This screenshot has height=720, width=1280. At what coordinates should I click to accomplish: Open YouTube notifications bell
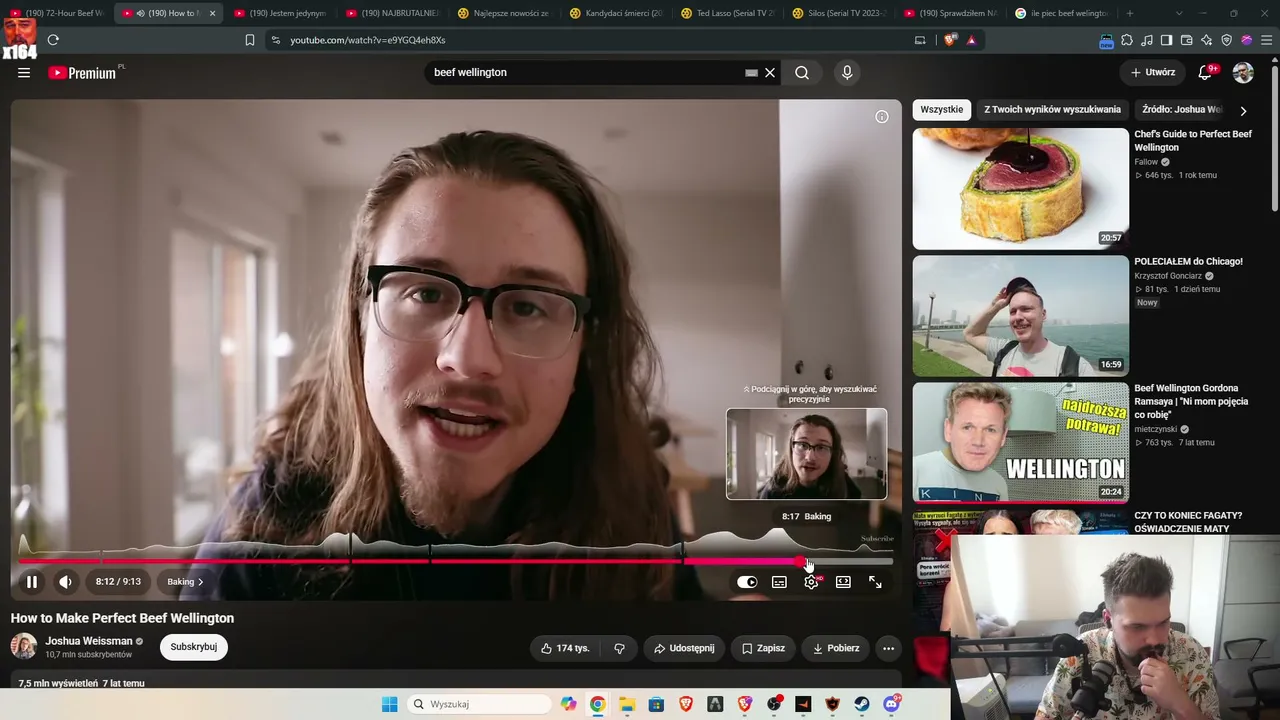[1205, 72]
